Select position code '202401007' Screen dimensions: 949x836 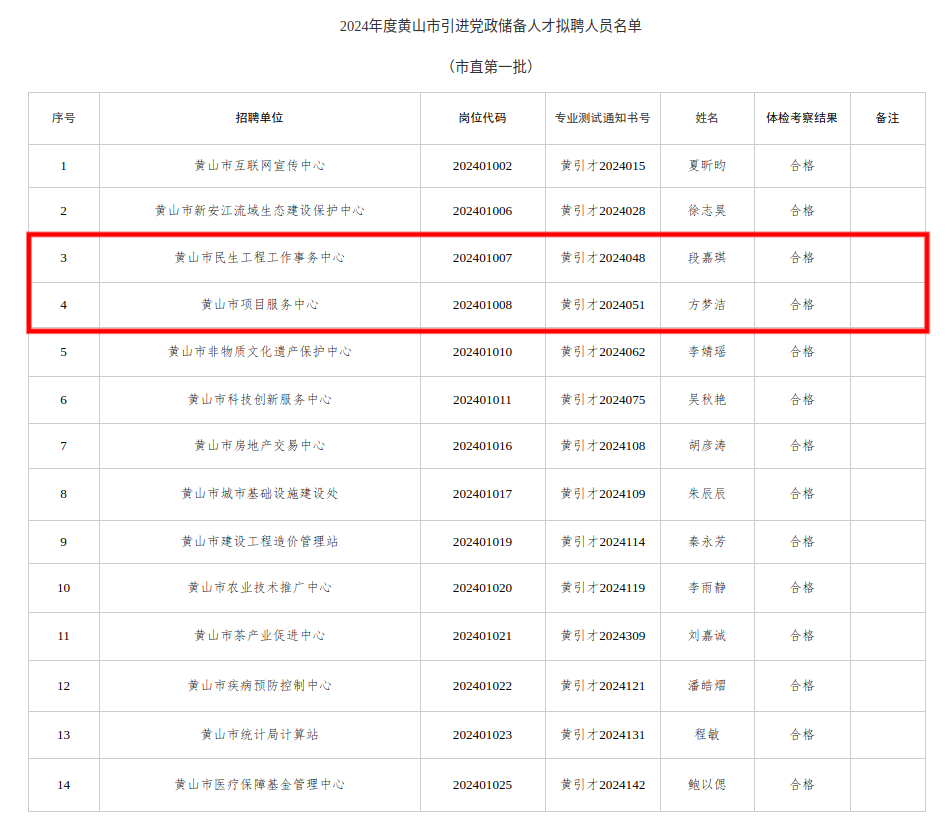[482, 258]
